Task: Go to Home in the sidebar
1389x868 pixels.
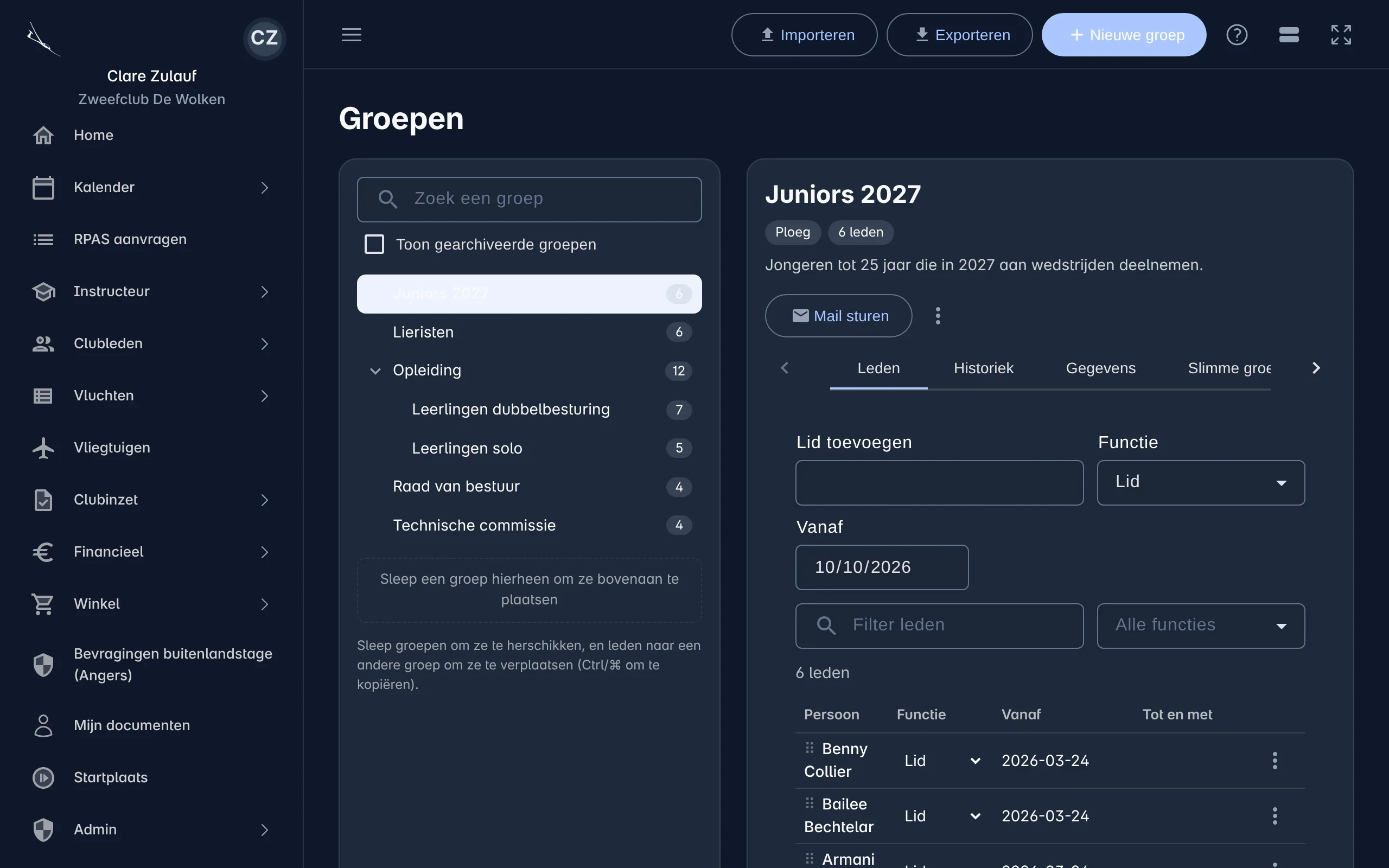Action: [151, 135]
